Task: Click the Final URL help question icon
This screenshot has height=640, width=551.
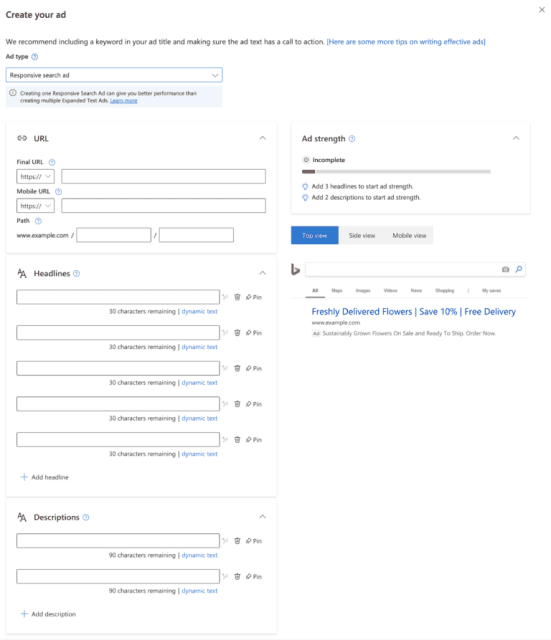Action: (x=52, y=162)
